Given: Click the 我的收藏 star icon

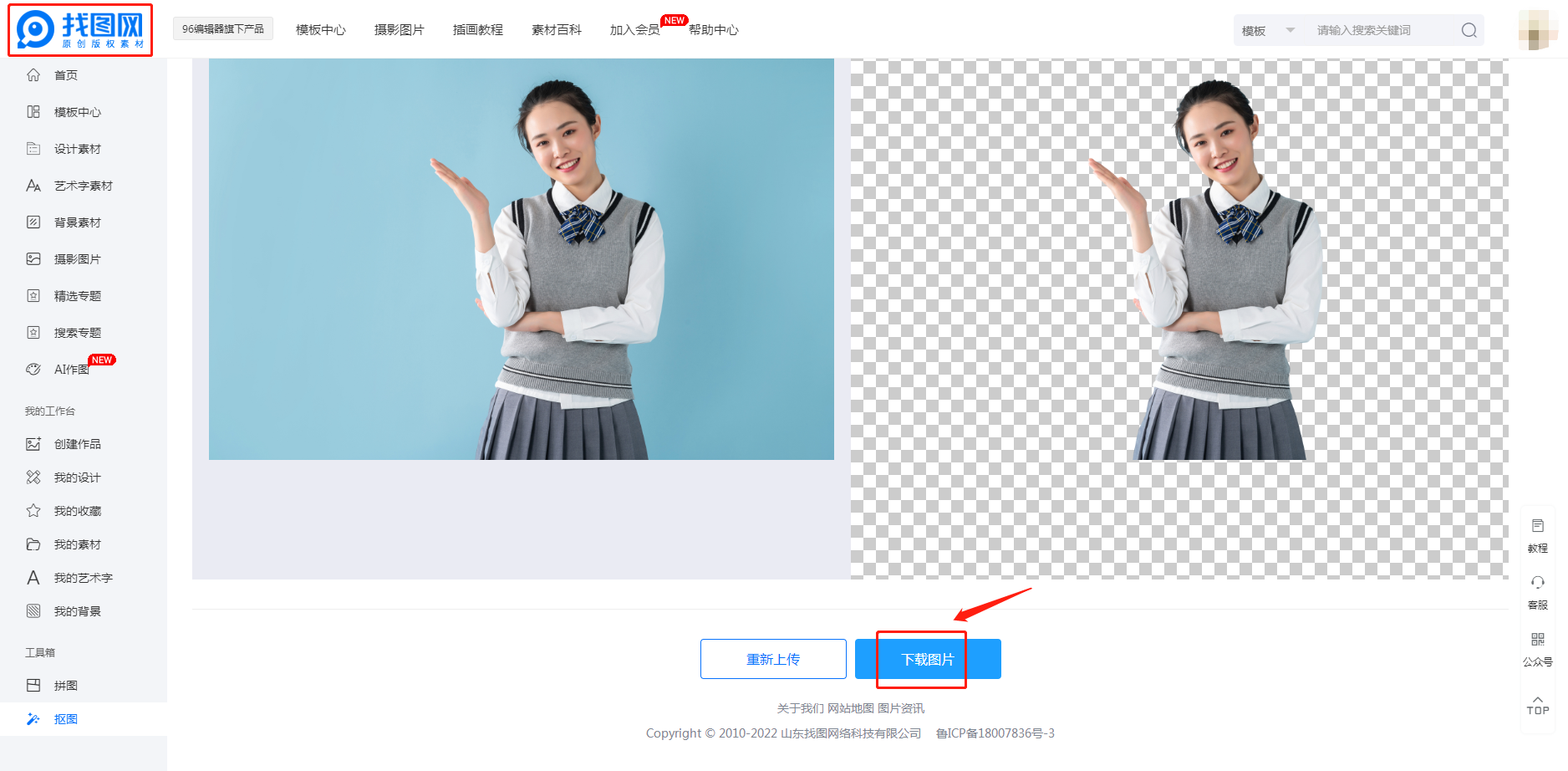Looking at the screenshot, I should [x=33, y=510].
